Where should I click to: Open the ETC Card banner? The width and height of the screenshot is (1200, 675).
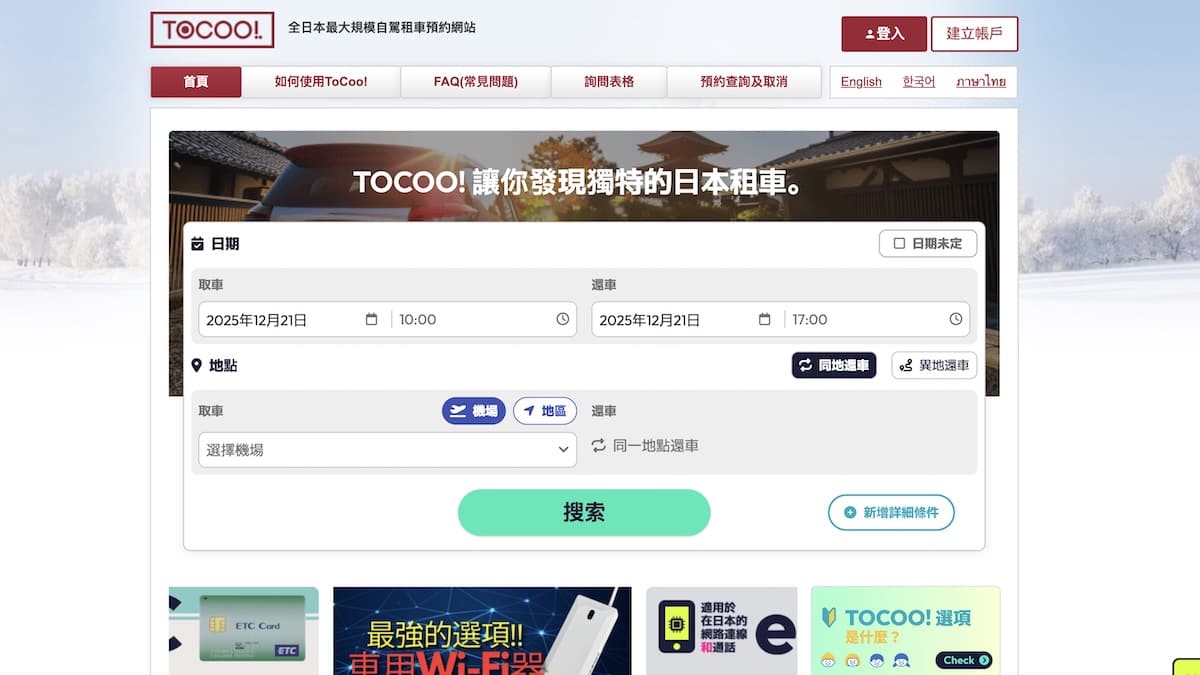(244, 631)
